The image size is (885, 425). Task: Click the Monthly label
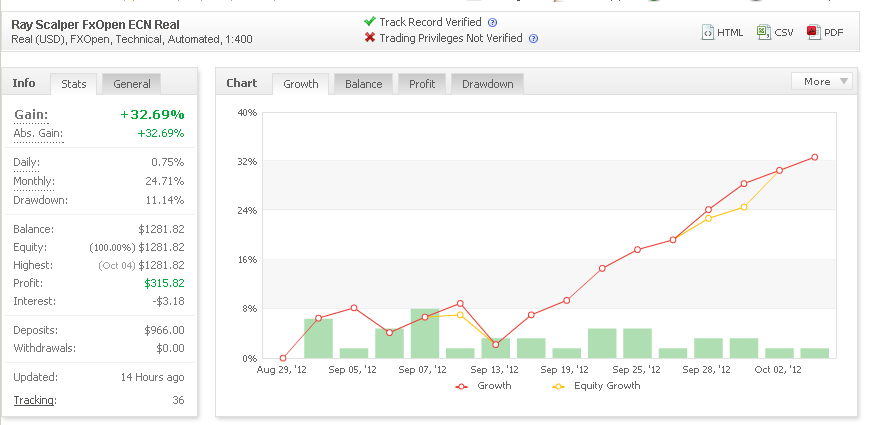34,182
